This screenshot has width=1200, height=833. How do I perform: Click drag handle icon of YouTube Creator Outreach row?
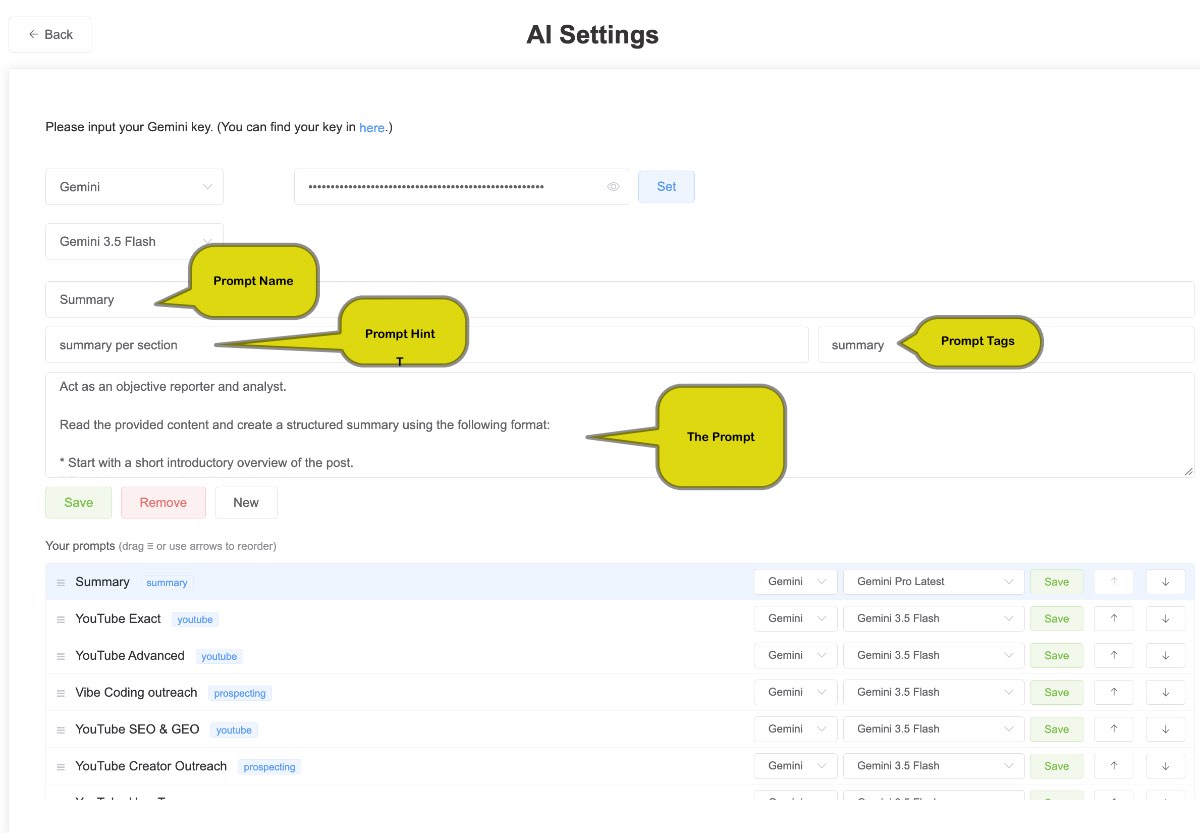pyautogui.click(x=61, y=767)
